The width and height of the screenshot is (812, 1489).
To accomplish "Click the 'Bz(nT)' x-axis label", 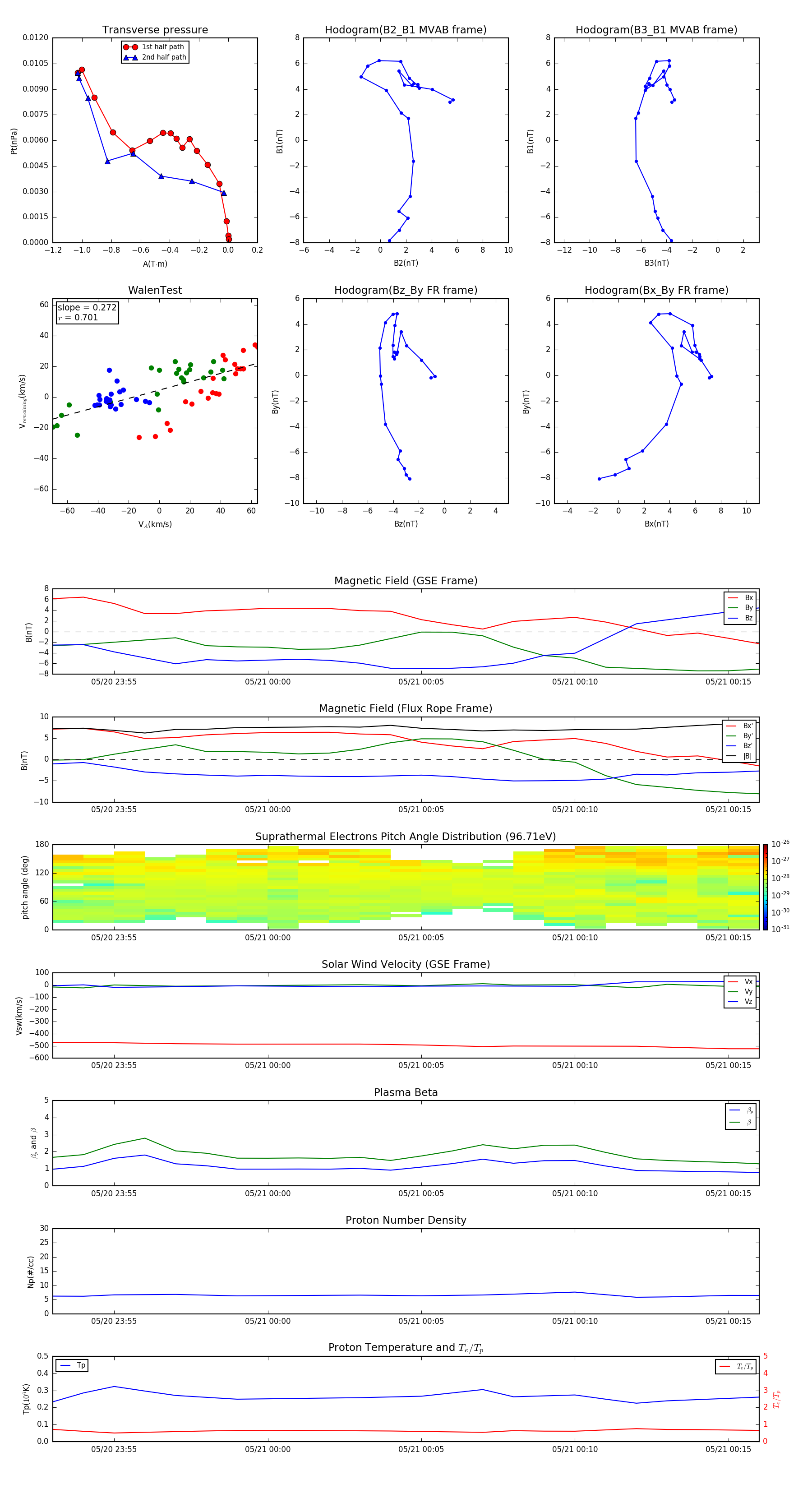I will [x=406, y=524].
